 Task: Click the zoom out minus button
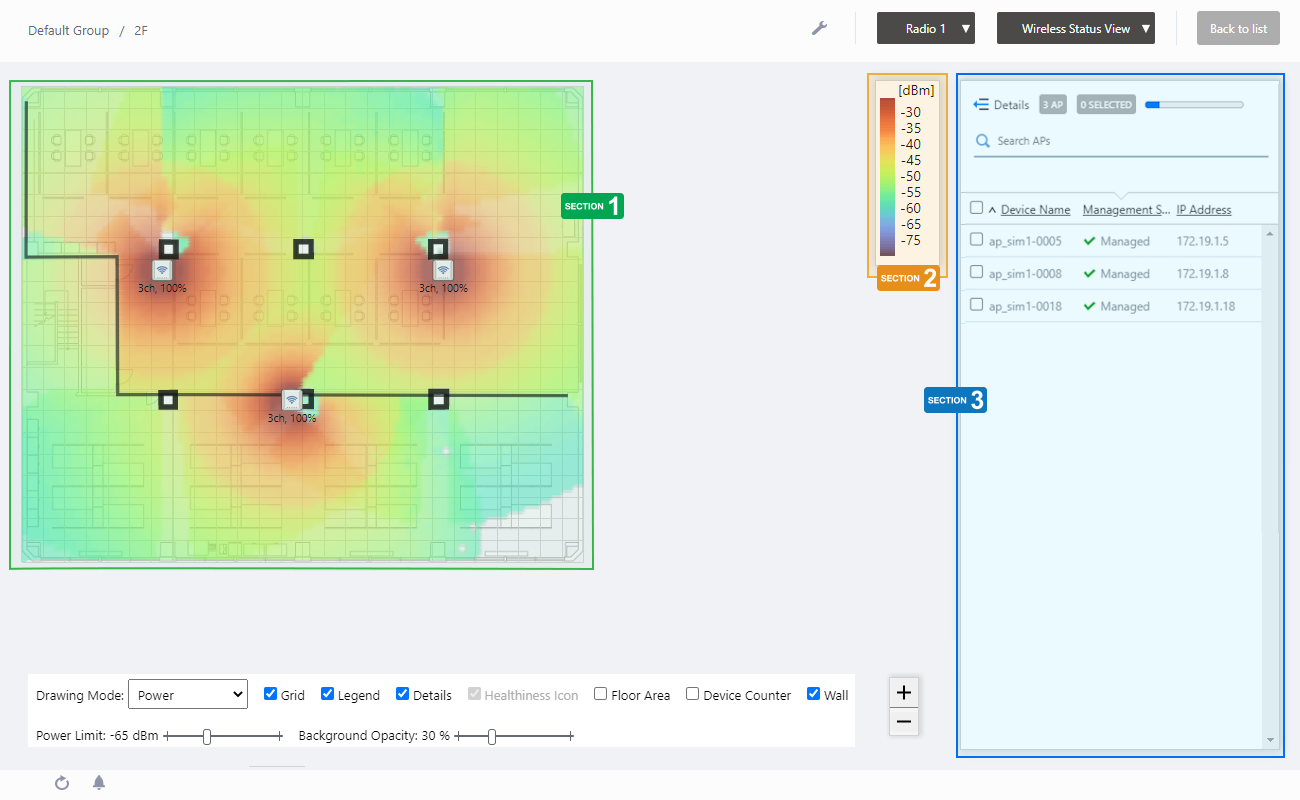point(903,721)
